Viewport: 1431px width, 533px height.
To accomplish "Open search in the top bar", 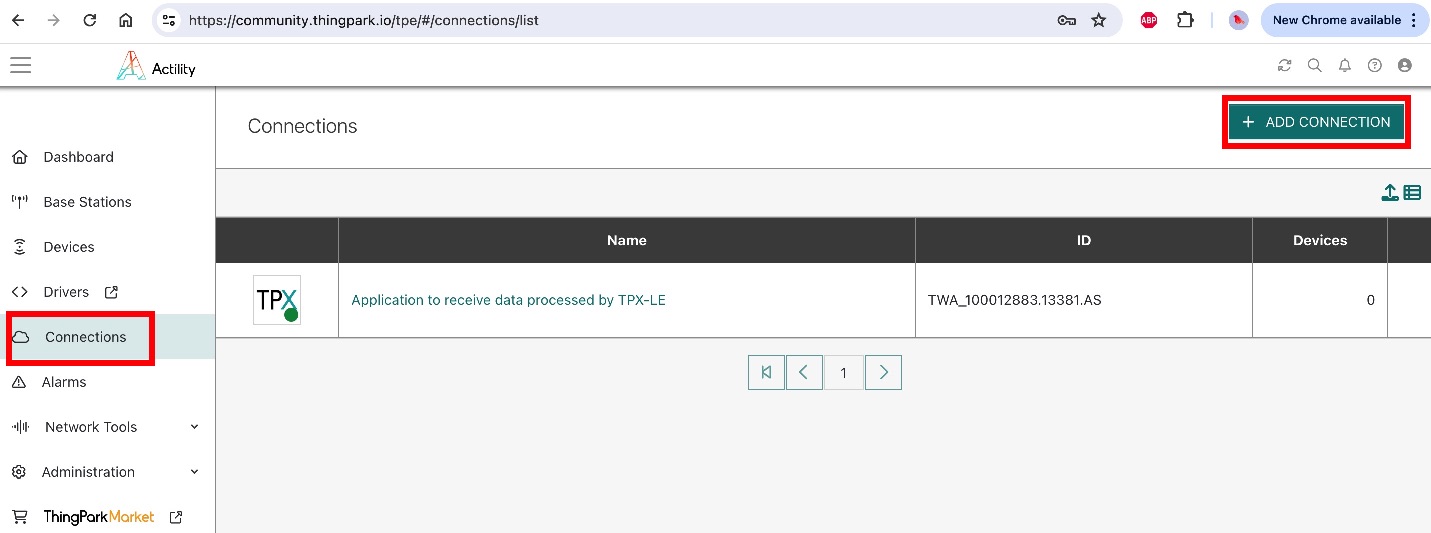I will coord(1315,66).
